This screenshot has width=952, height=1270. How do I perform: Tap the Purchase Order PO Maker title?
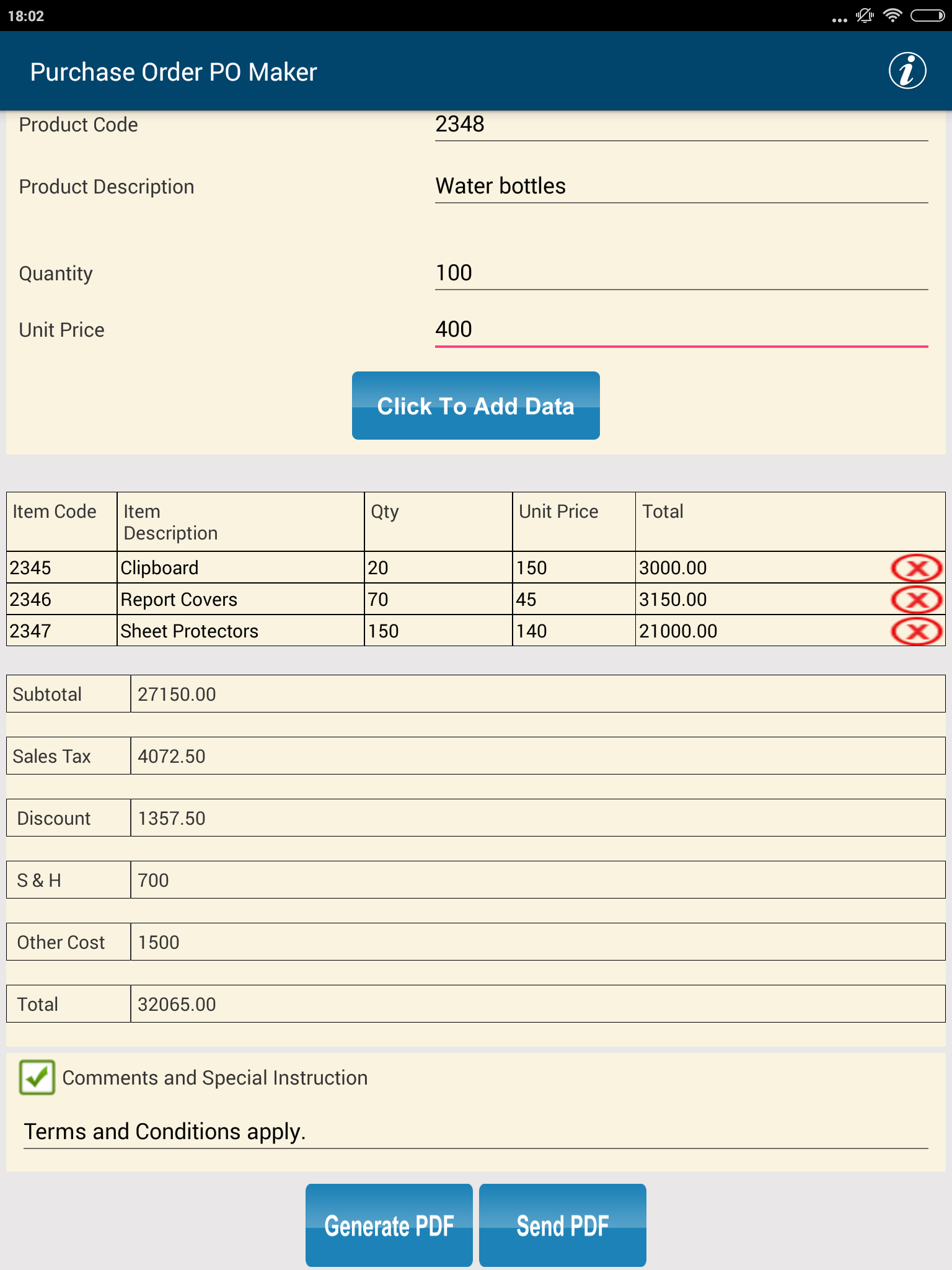(x=174, y=72)
